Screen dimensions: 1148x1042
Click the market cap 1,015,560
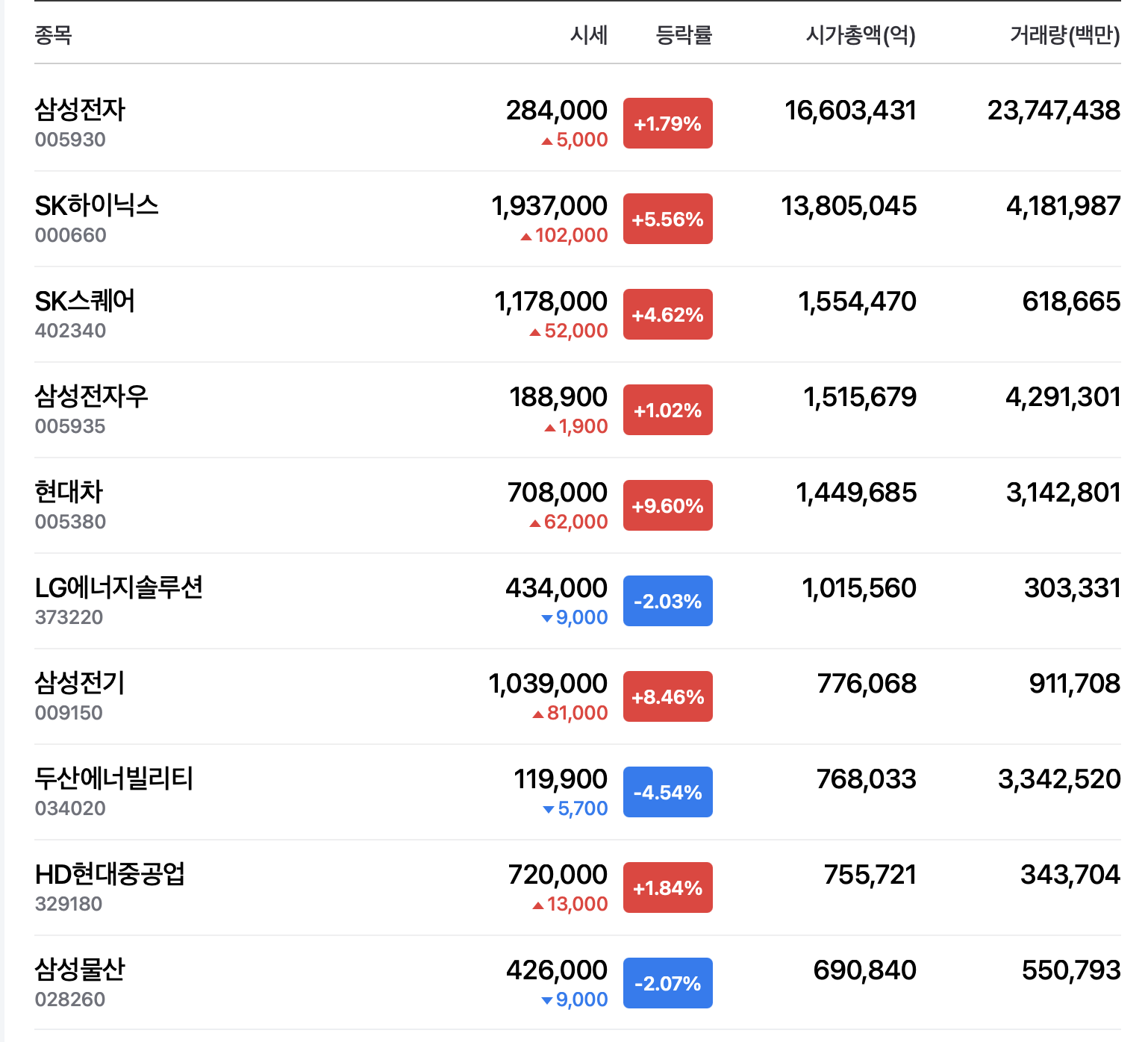(x=859, y=588)
